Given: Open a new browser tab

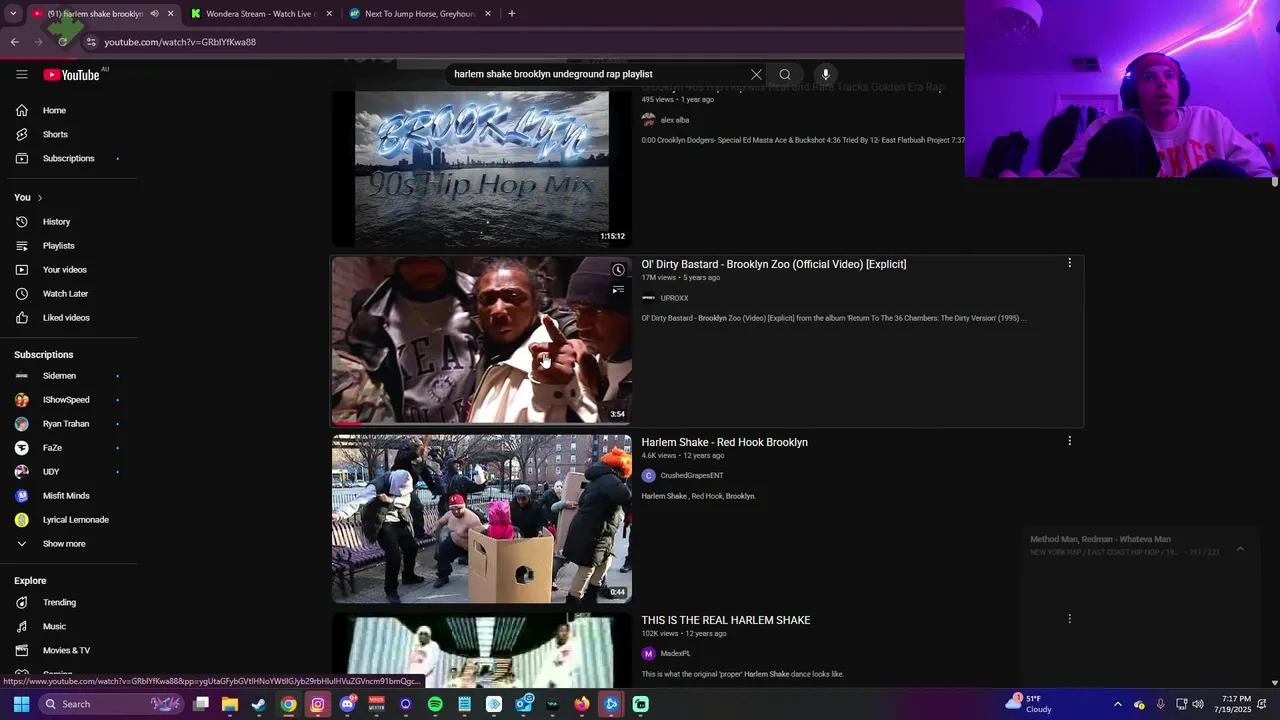Looking at the screenshot, I should click(511, 14).
